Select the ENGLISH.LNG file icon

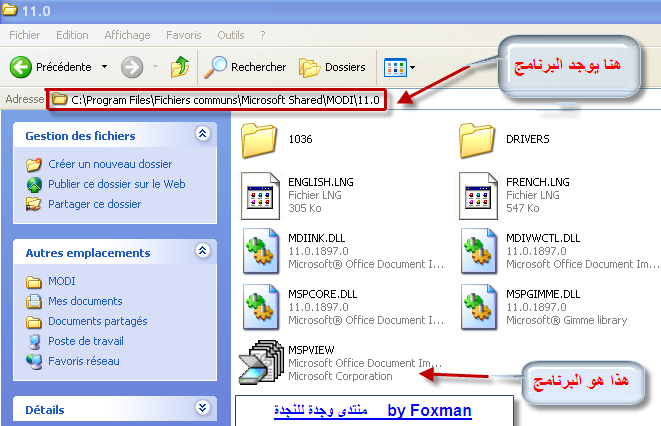[261, 196]
